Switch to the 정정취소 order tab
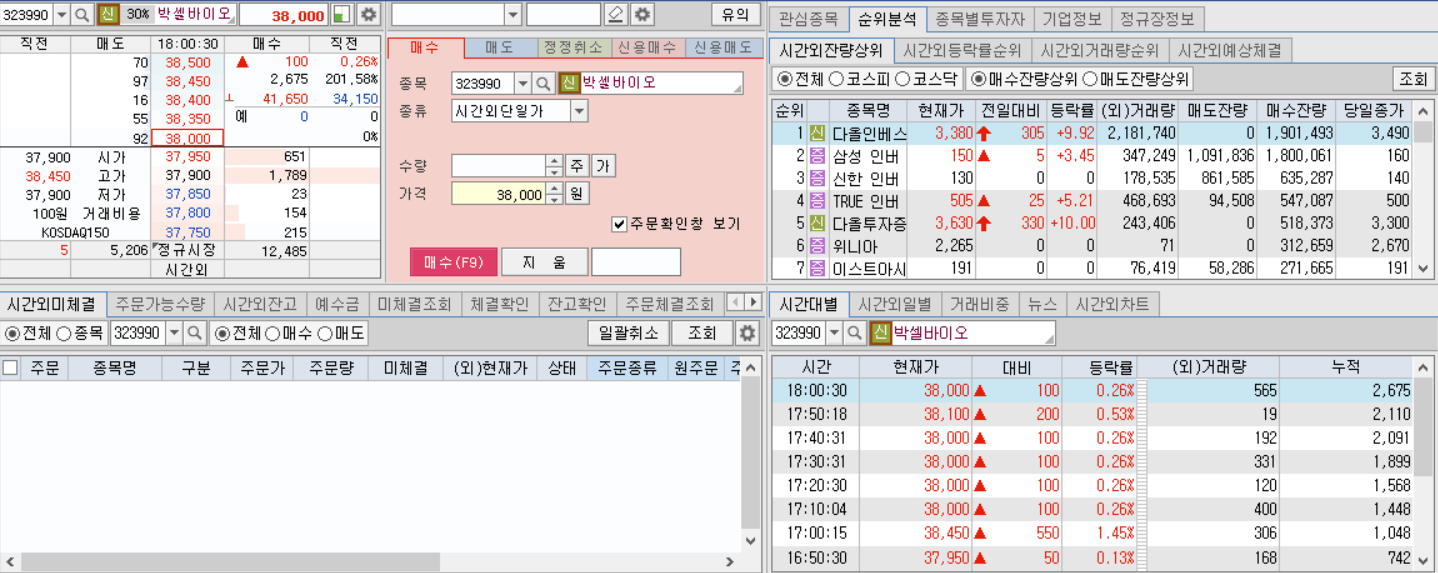This screenshot has height=573, width=1438. point(573,47)
